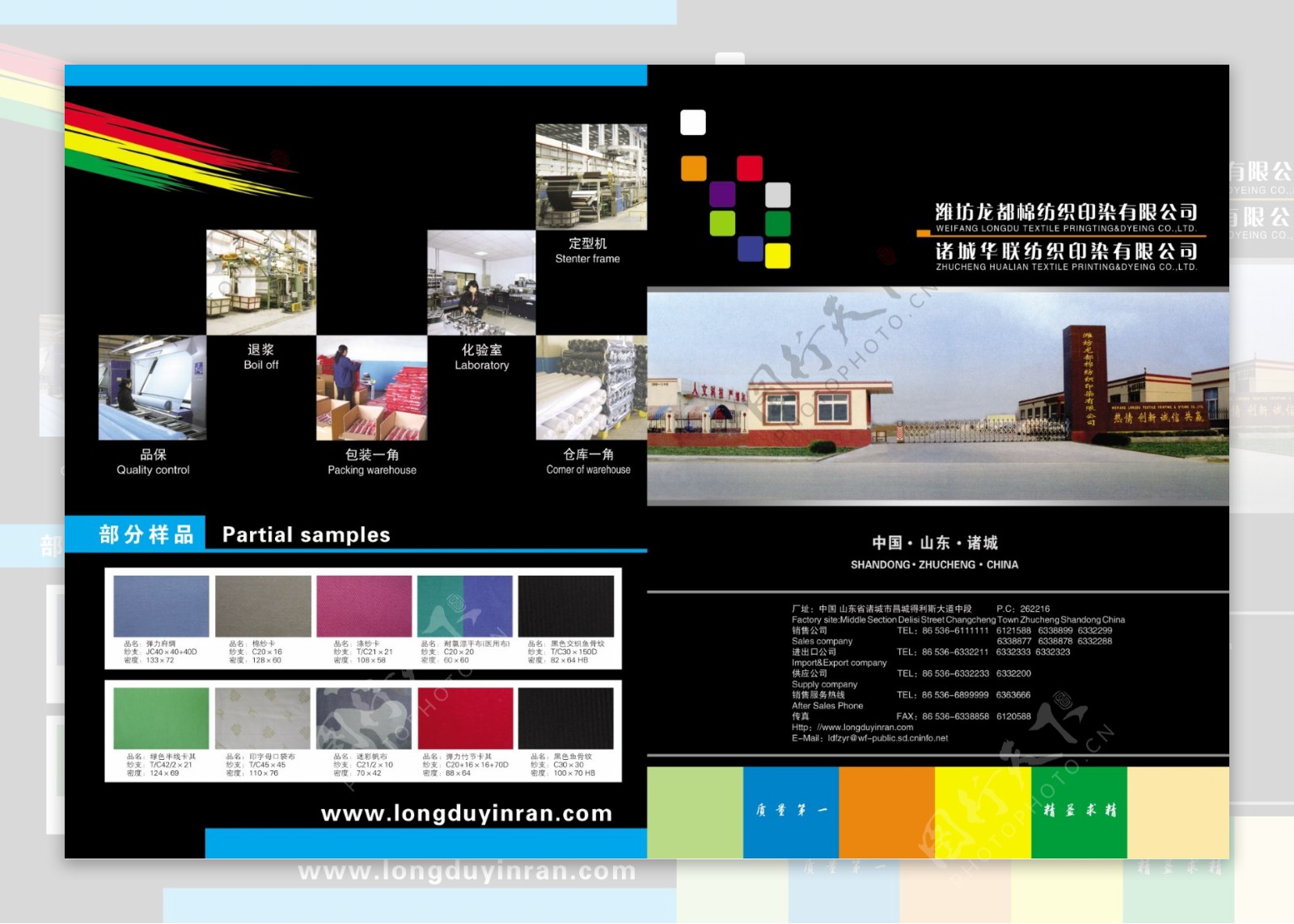Click the 'Supply company' label

824,684
